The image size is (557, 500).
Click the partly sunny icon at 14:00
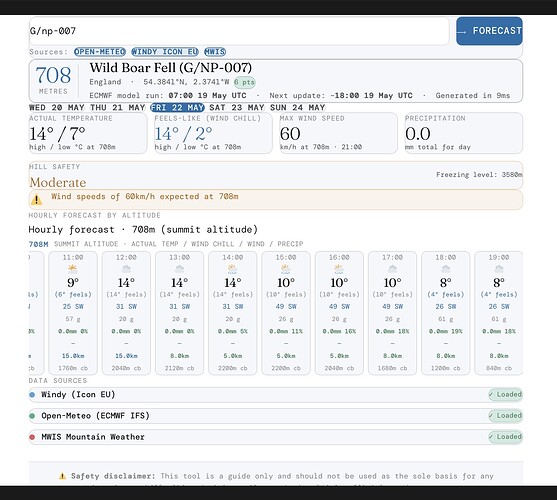point(232,269)
